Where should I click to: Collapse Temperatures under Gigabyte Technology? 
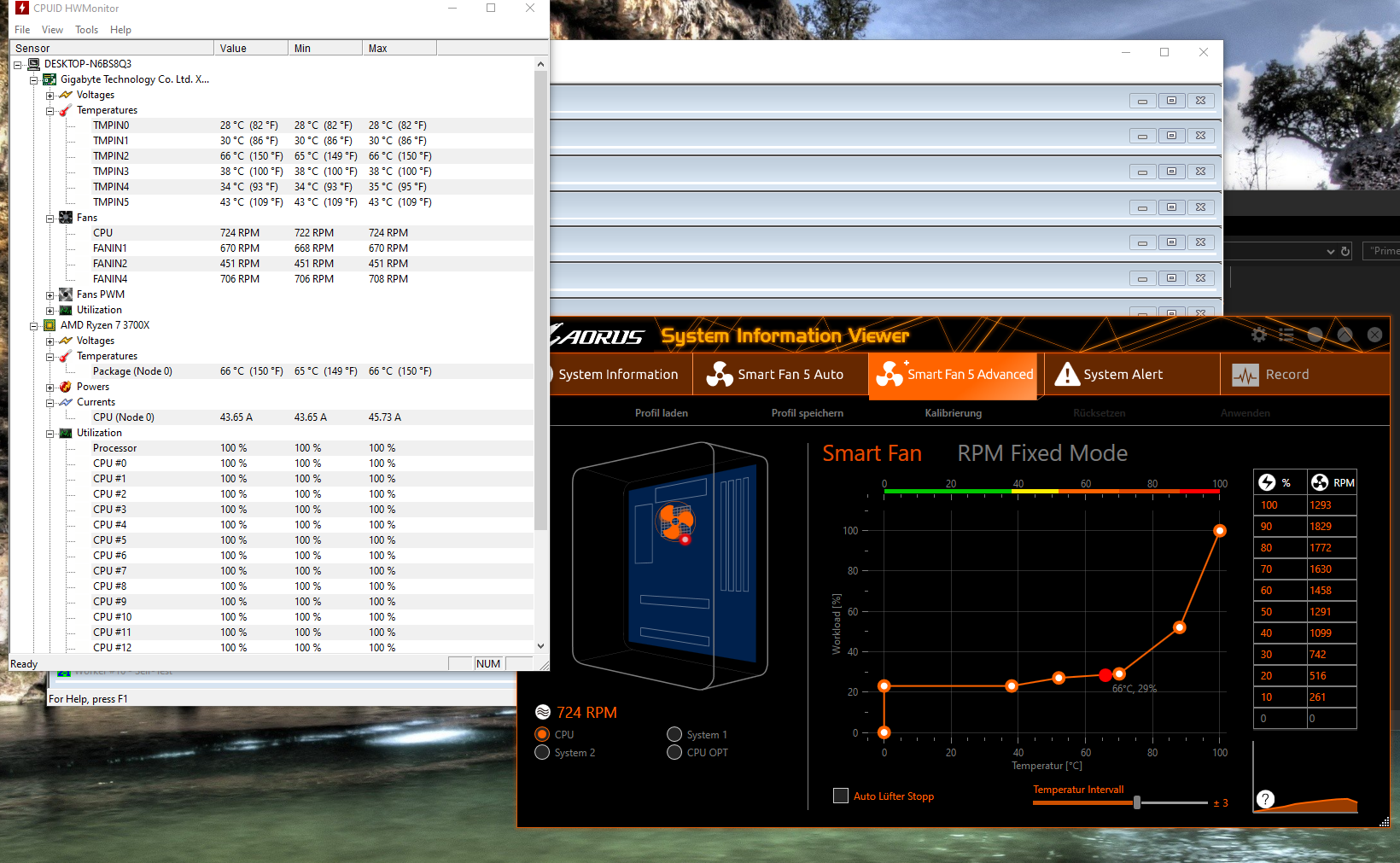(x=50, y=111)
